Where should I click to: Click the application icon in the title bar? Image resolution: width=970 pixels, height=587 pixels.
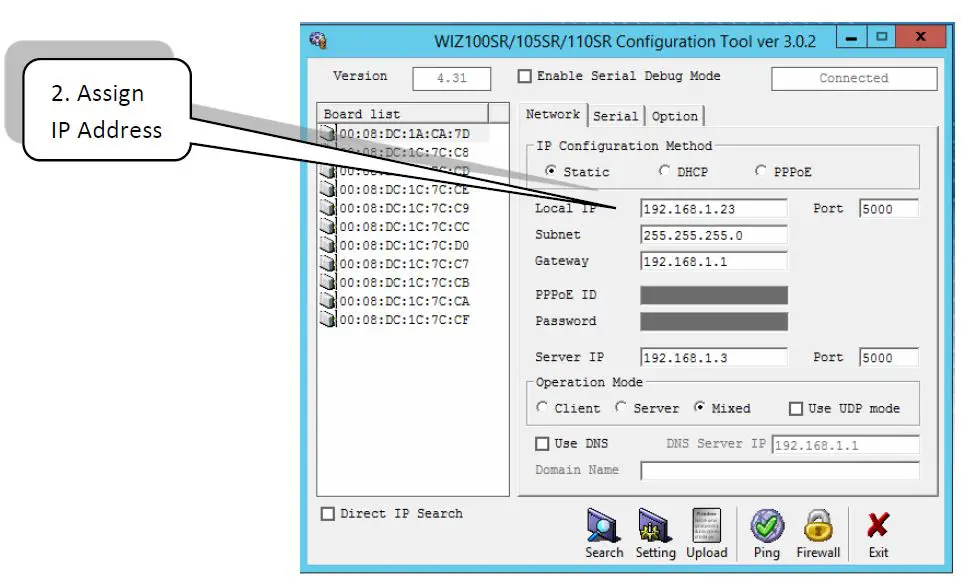[x=318, y=41]
